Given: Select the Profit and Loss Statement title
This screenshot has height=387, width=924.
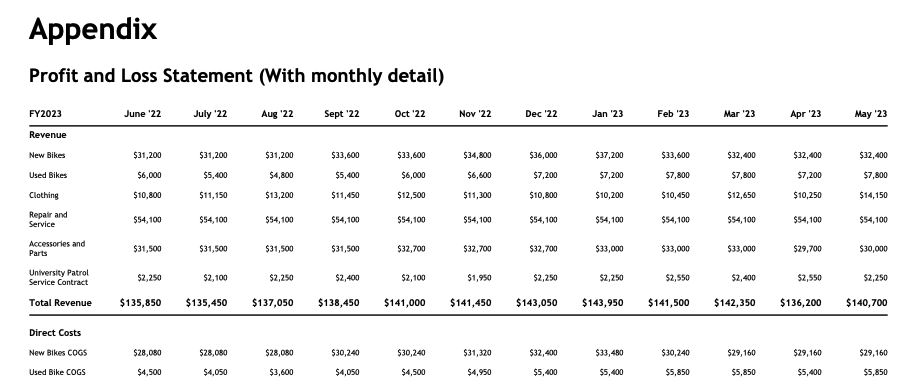Looking at the screenshot, I should 236,76.
